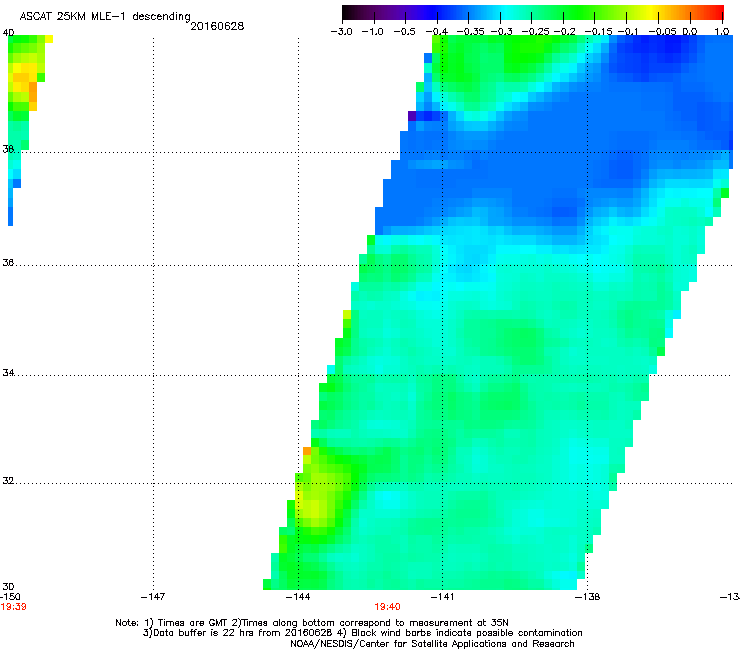Select the "-0.35" color scale label
This screenshot has height=650, width=740.
click(471, 32)
